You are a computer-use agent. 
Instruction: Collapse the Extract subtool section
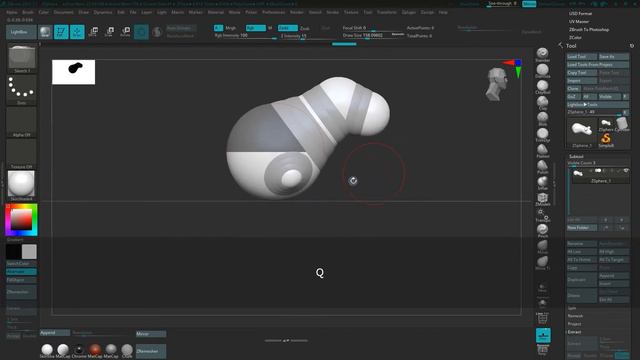point(574,332)
